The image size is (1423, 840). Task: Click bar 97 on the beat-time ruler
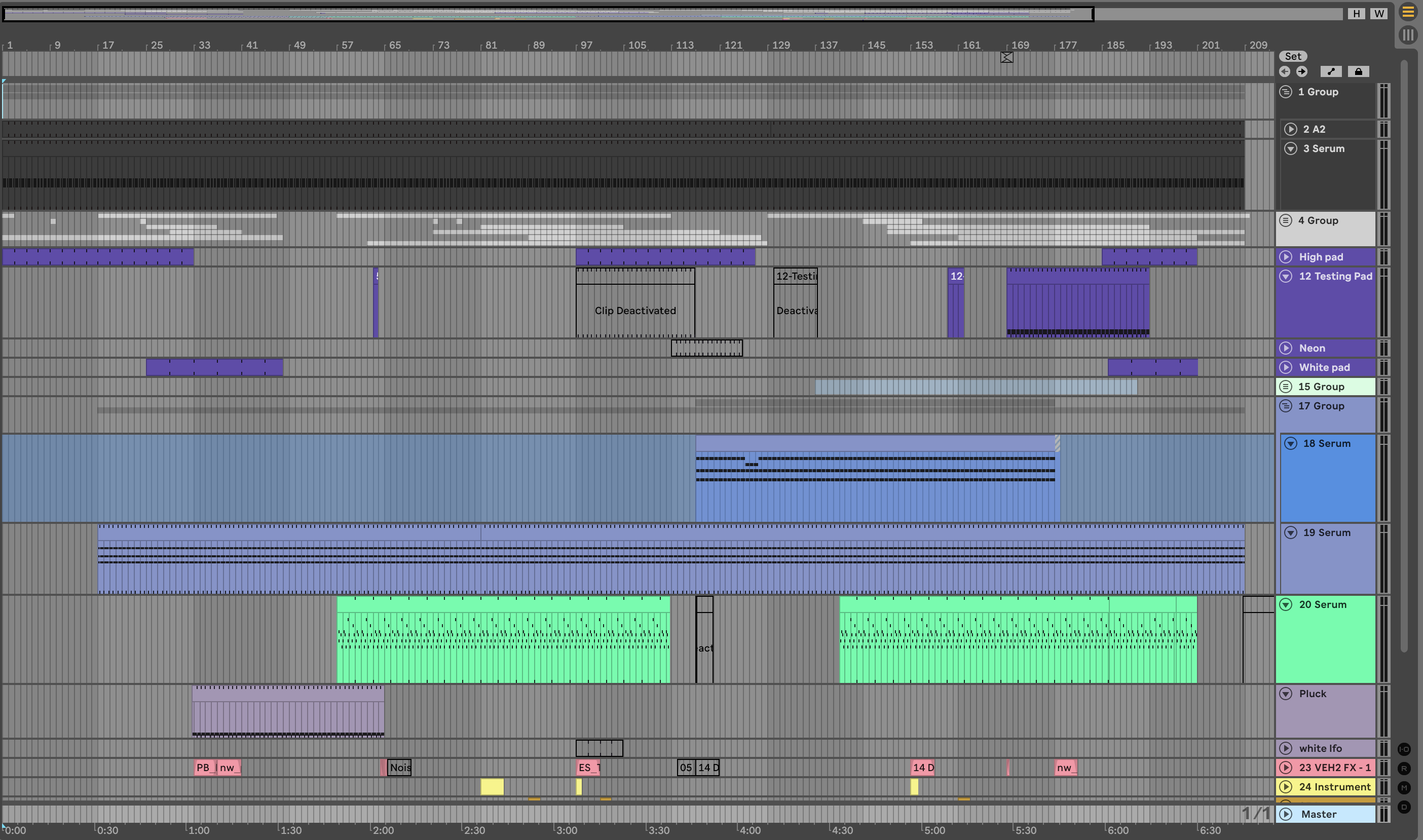tap(586, 45)
